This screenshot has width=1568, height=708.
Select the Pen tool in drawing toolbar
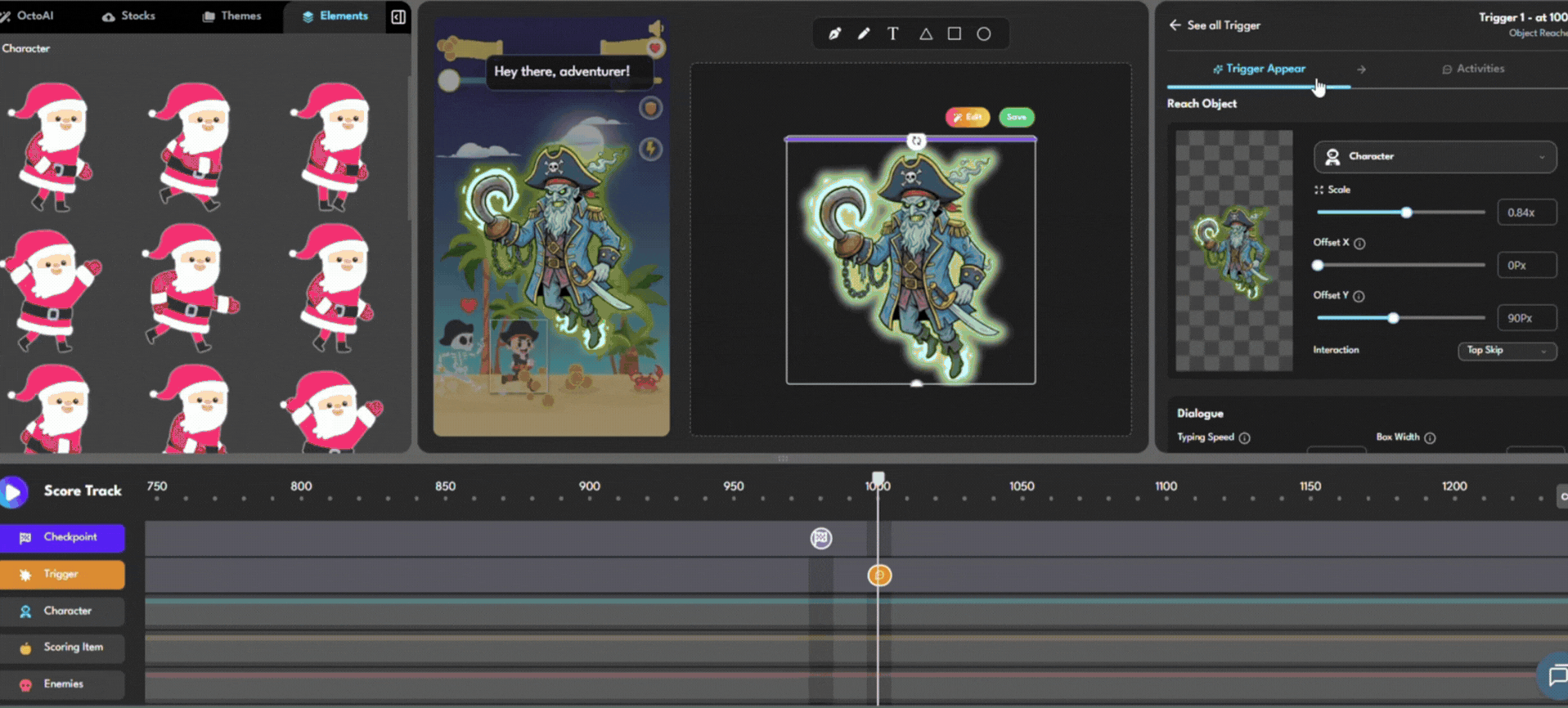point(834,34)
